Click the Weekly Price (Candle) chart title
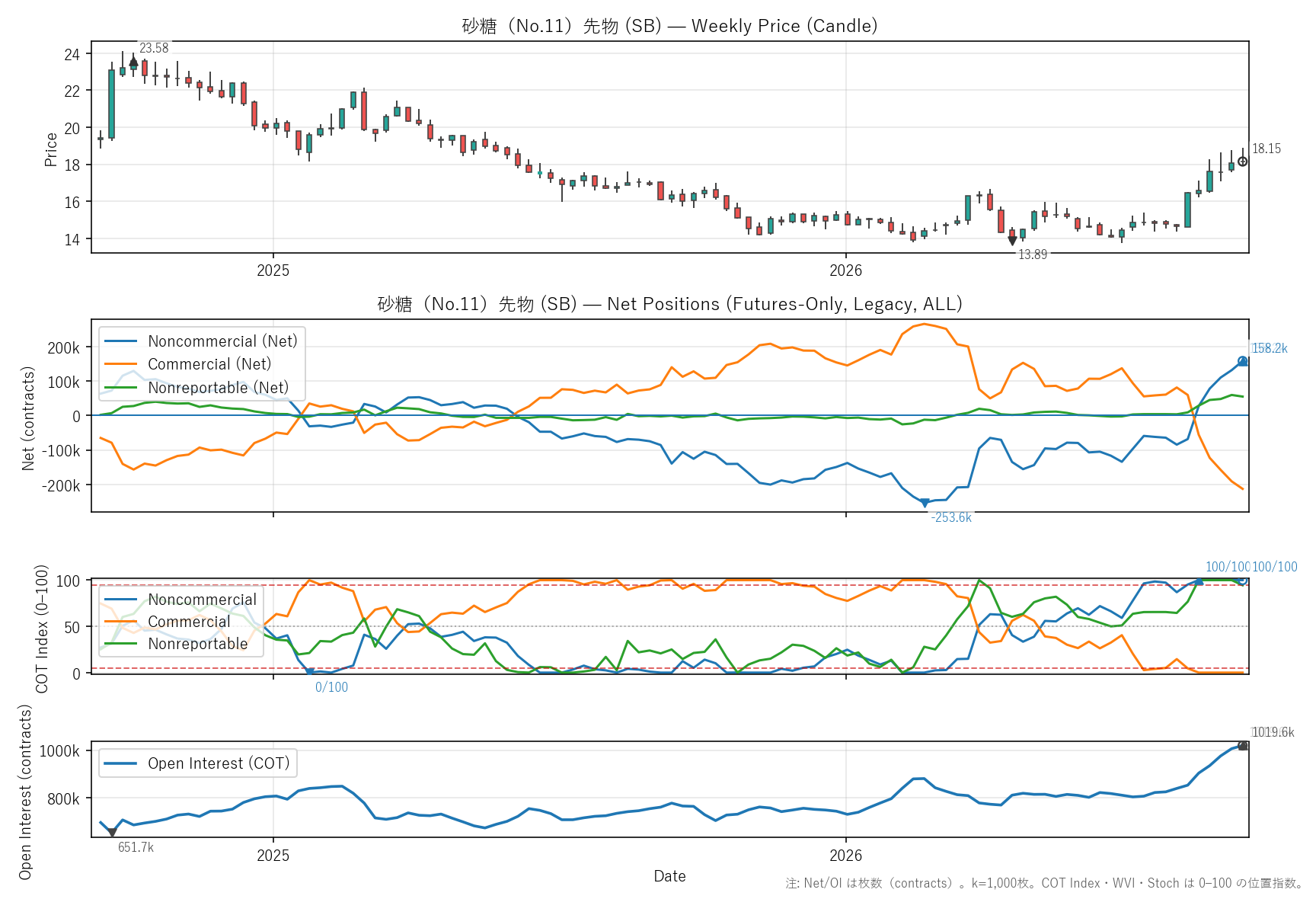 669,26
